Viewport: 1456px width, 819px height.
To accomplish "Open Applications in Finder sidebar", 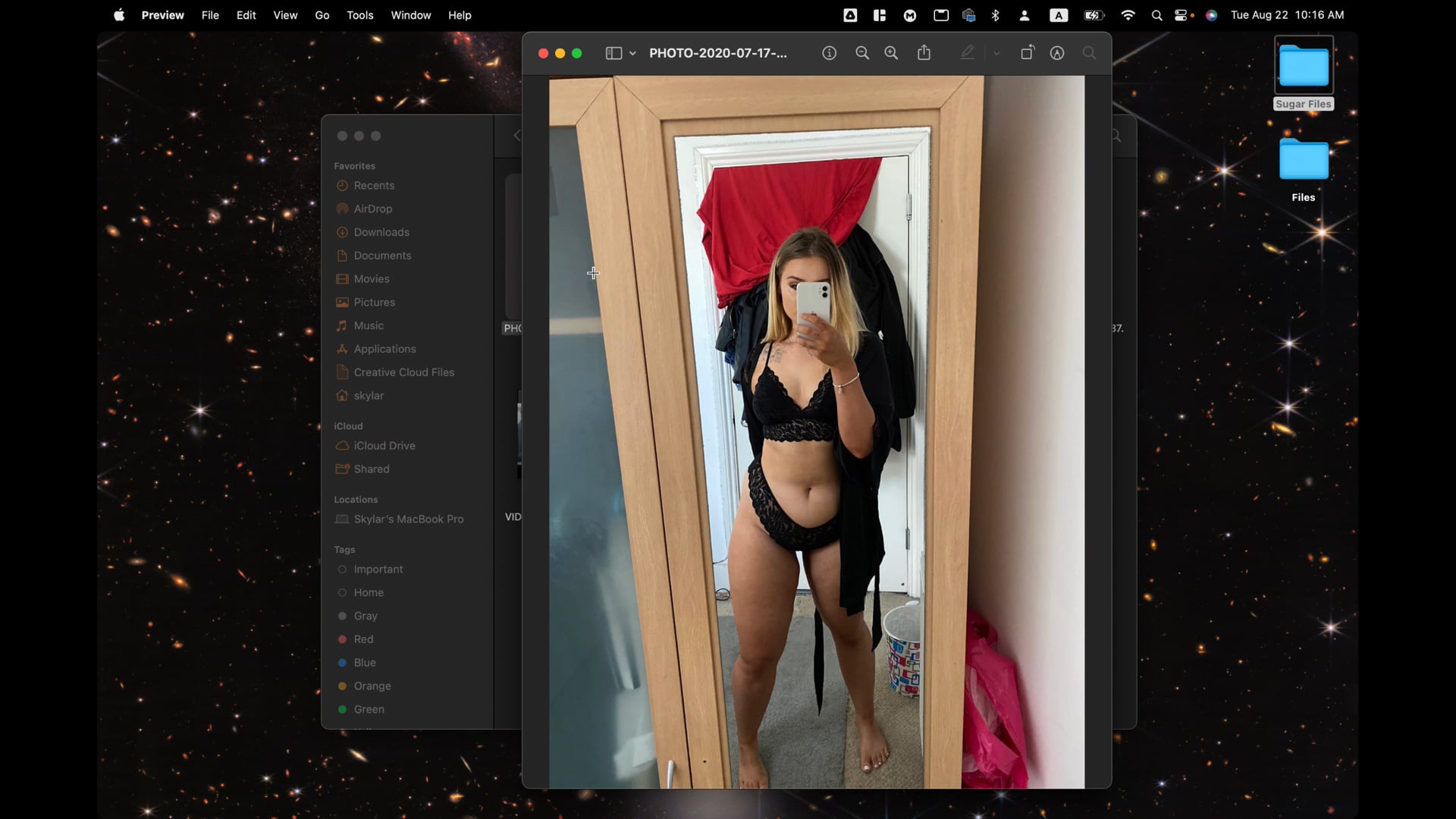I will (384, 350).
